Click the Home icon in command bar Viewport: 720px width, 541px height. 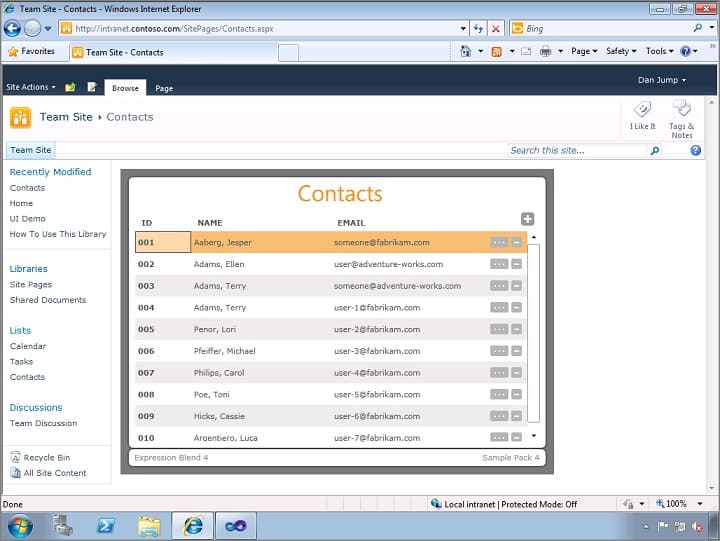point(465,51)
